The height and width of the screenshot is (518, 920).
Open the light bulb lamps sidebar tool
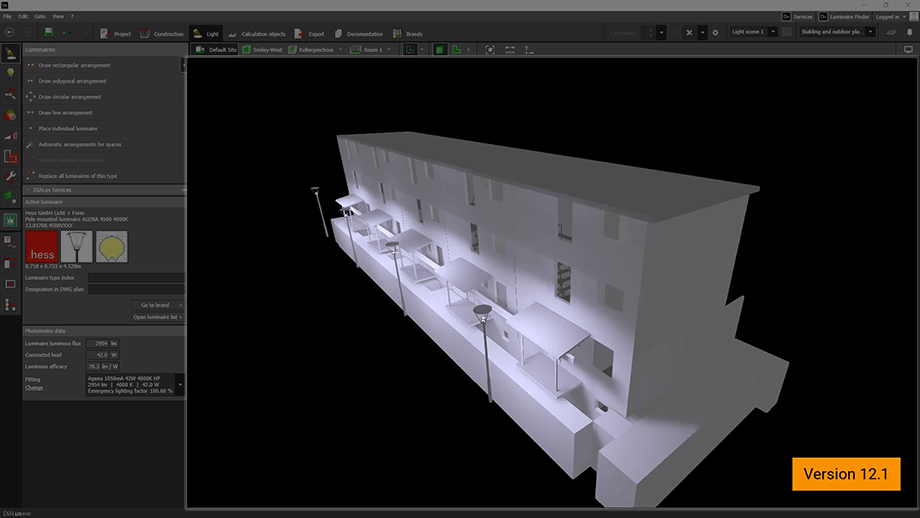point(10,73)
